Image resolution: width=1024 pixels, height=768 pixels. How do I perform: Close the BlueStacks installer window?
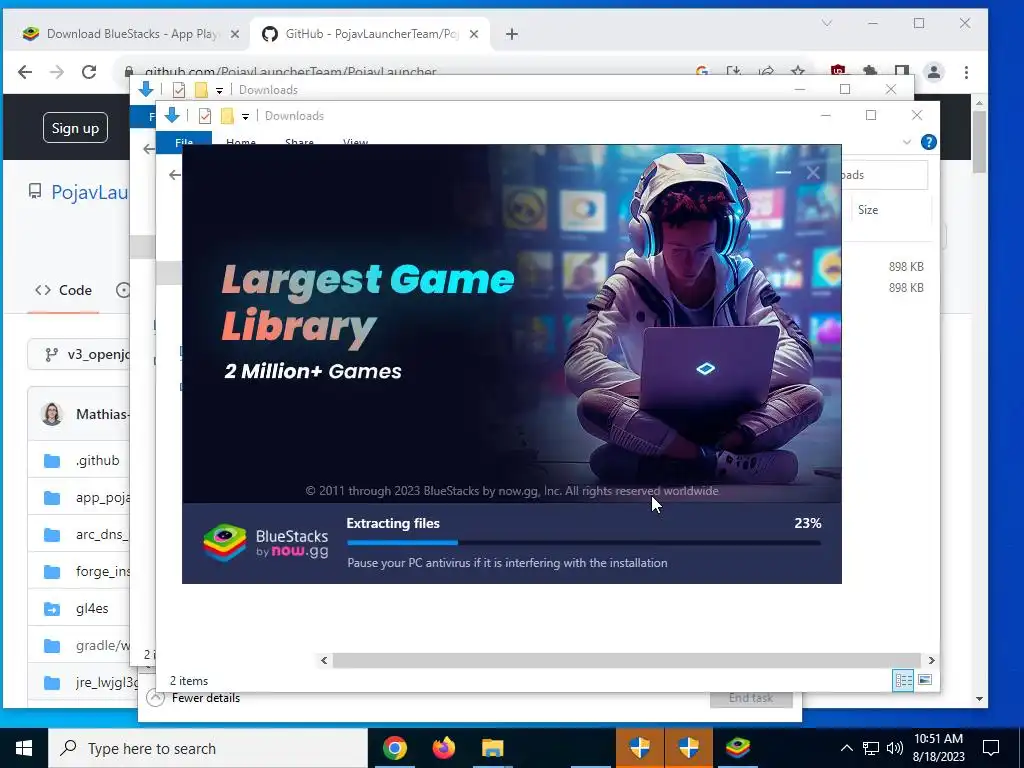click(x=813, y=172)
